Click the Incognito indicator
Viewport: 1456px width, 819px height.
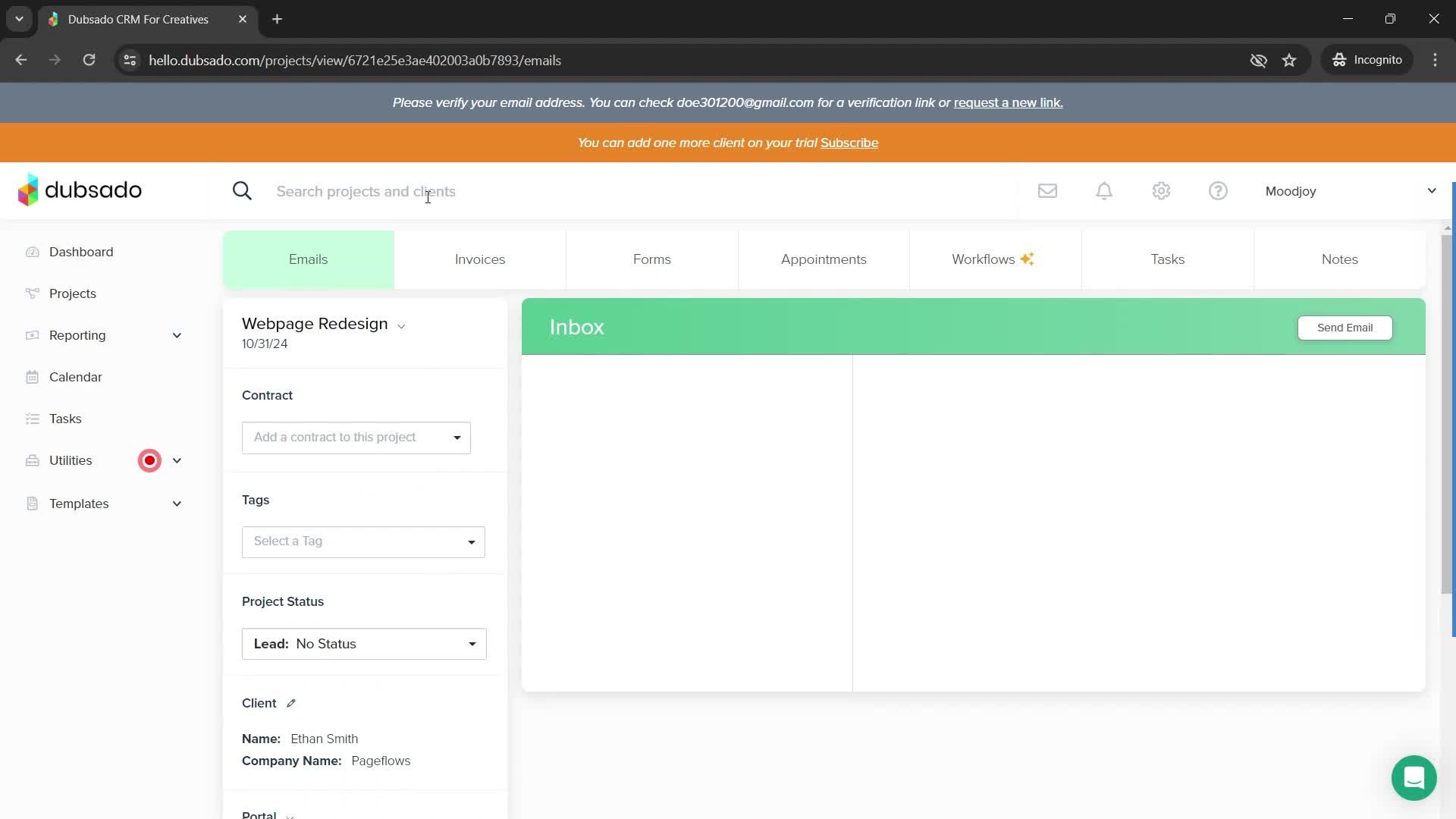[1367, 60]
